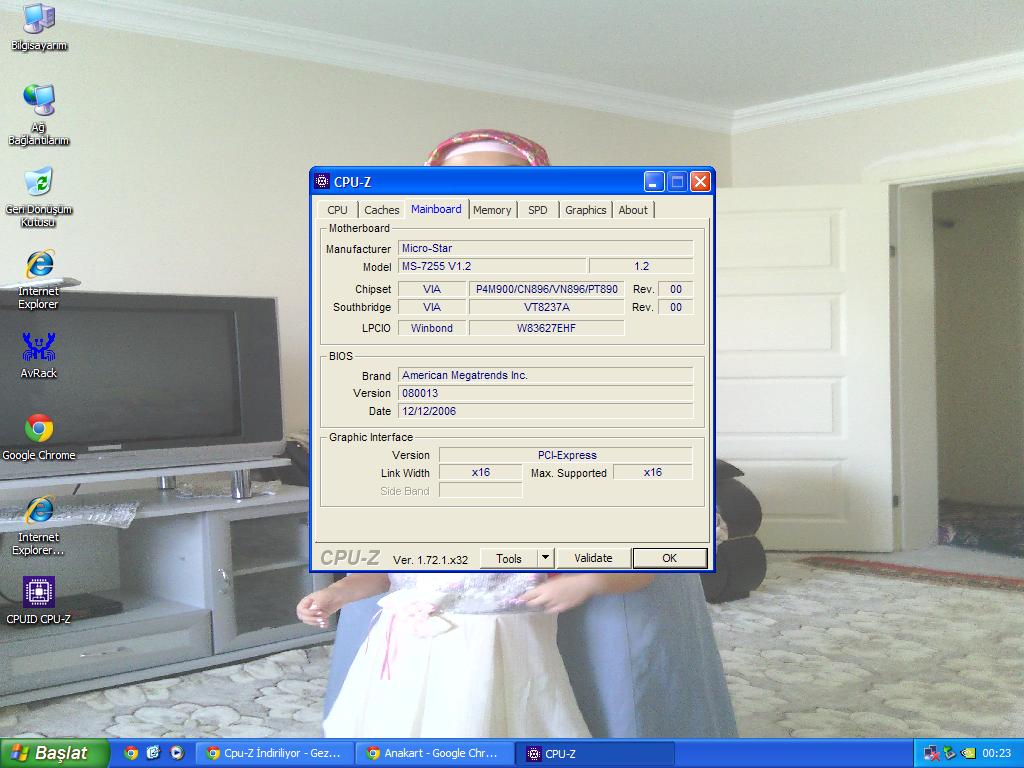Switch to the Memory tab
The height and width of the screenshot is (768, 1024).
tap(492, 210)
